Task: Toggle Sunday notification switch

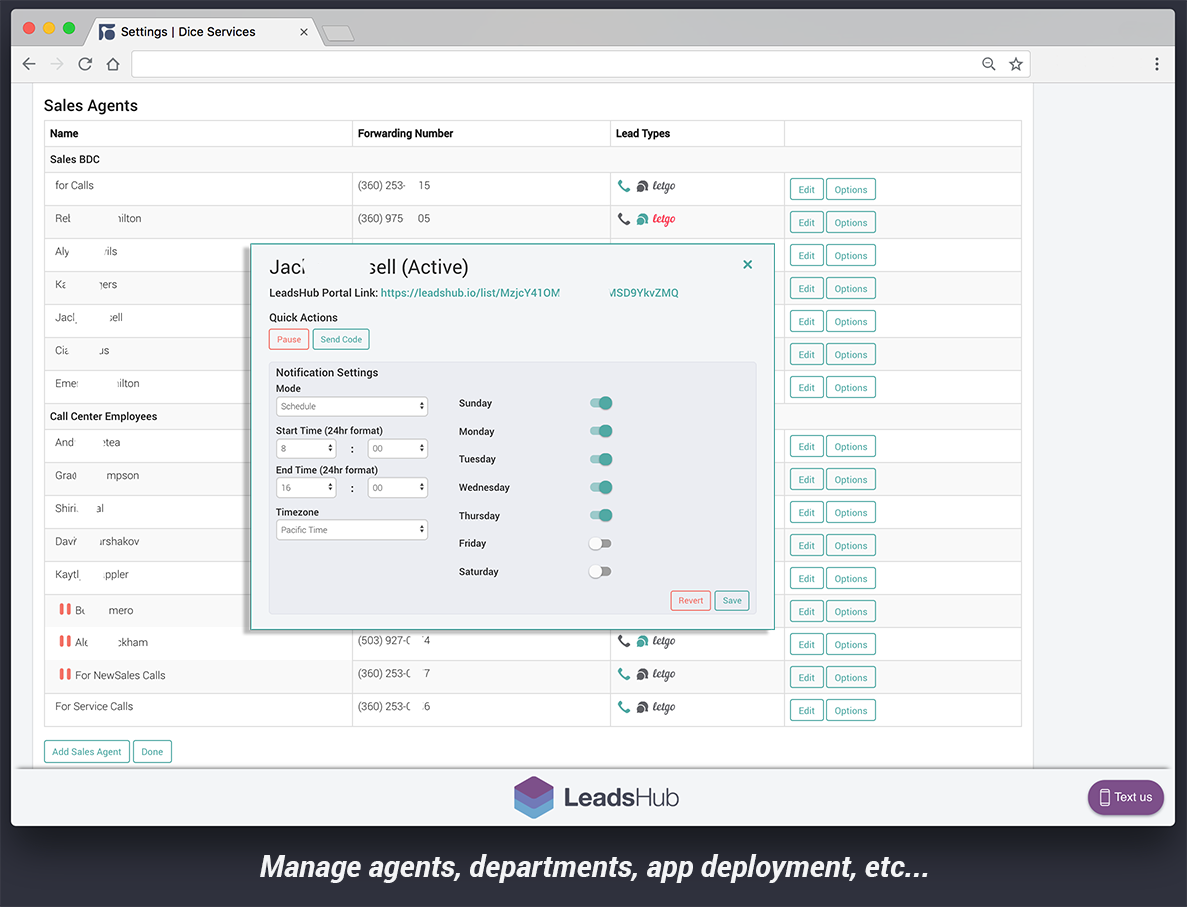Action: [x=601, y=403]
